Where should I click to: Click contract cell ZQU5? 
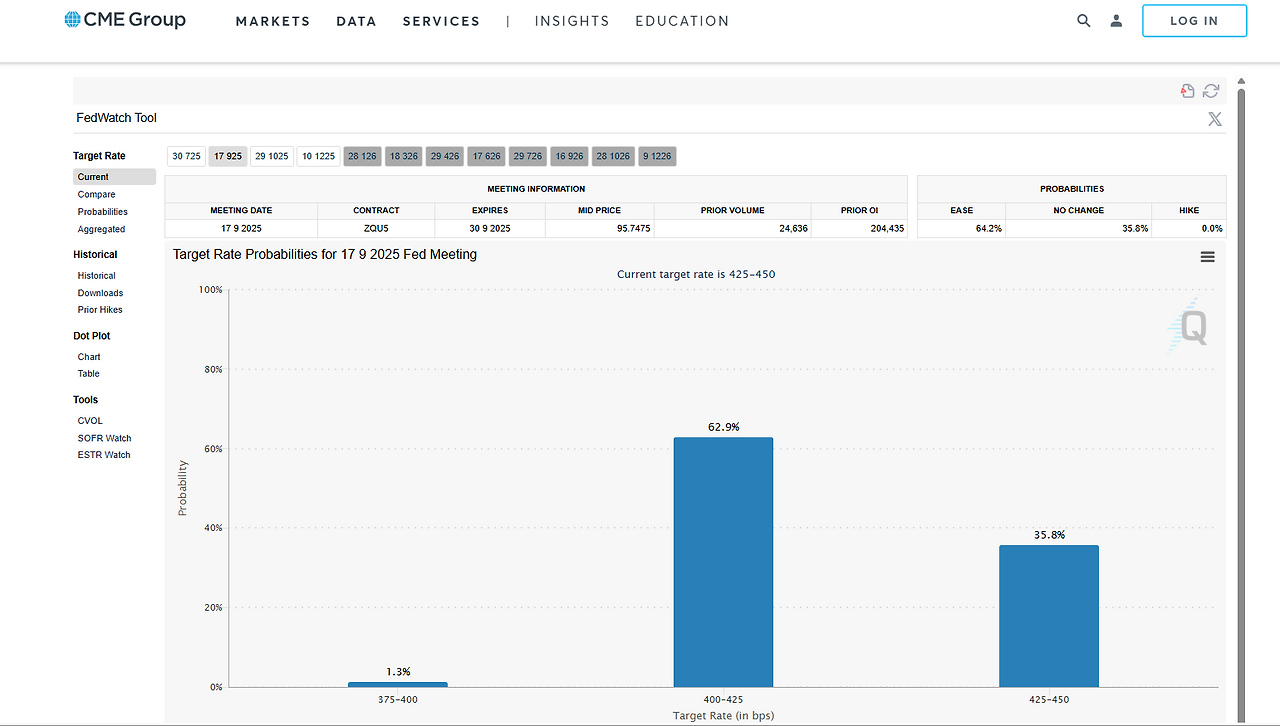click(376, 228)
